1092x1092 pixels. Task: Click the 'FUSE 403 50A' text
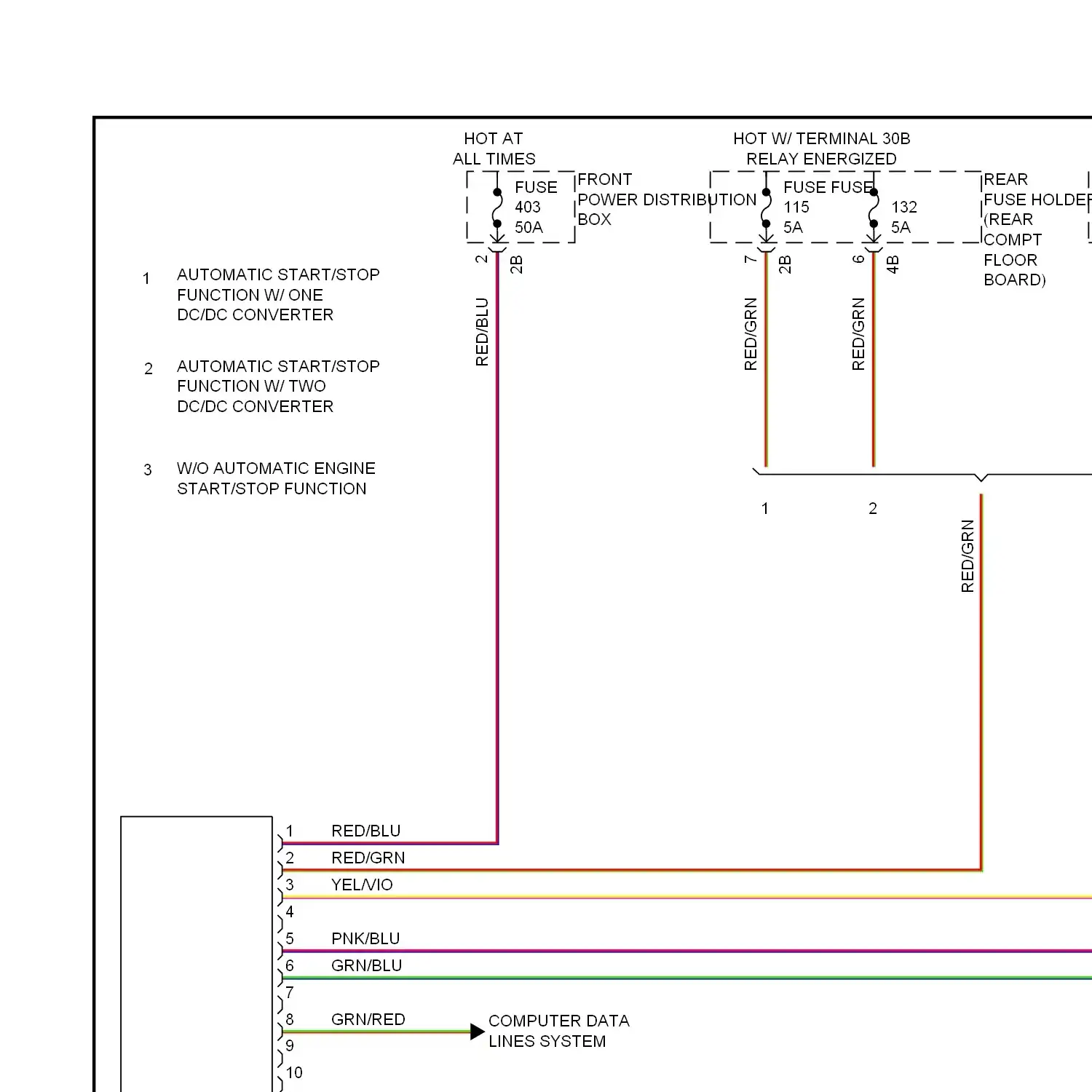pos(536,207)
